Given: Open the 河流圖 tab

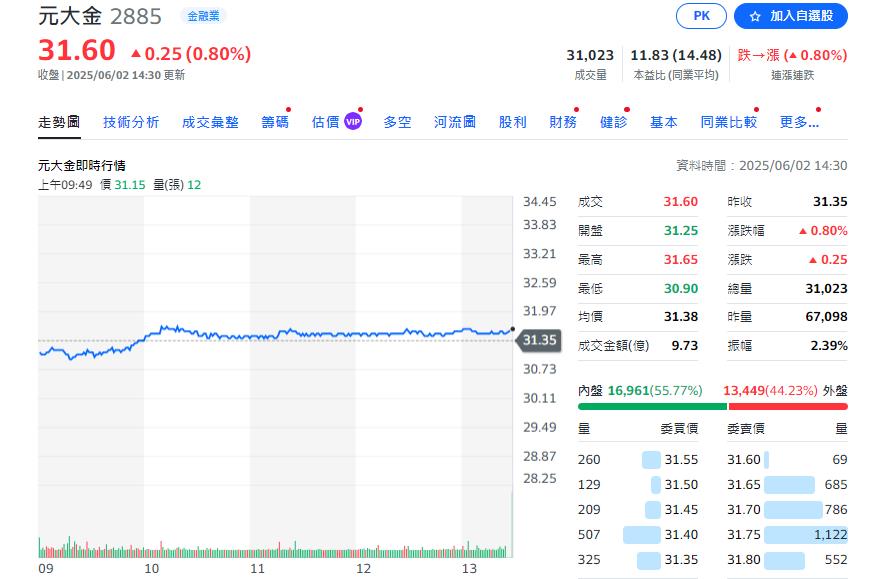Looking at the screenshot, I should tap(454, 122).
